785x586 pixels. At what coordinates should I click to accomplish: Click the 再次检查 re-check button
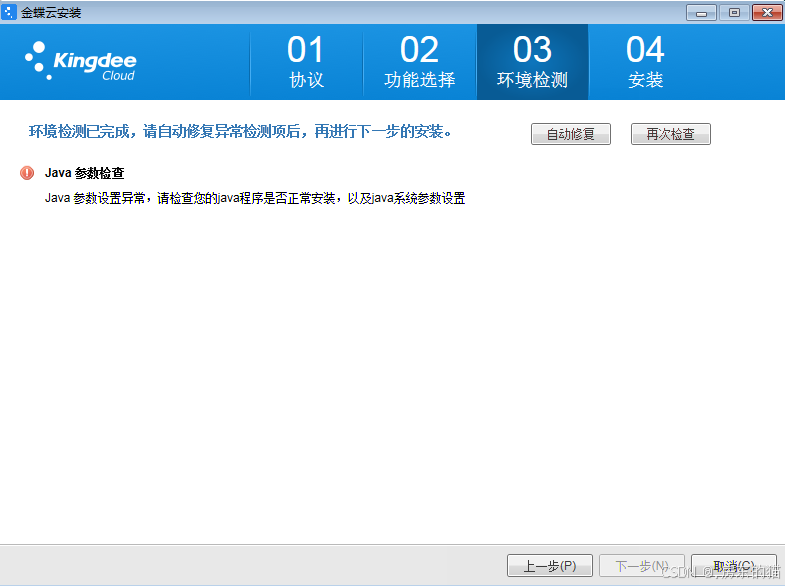pos(670,134)
